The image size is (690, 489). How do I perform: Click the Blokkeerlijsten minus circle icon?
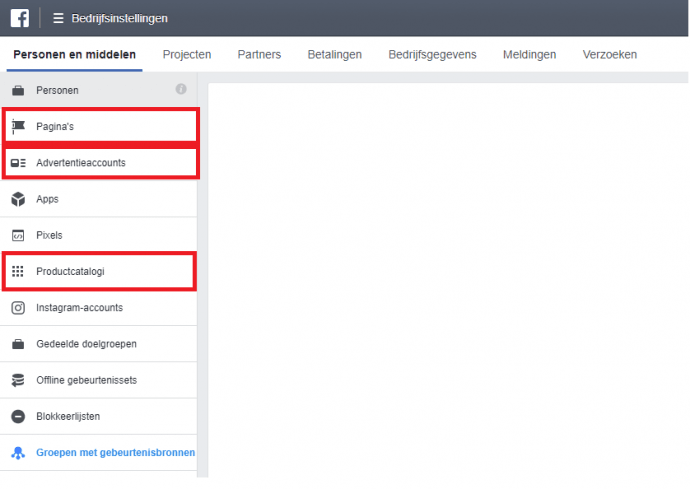tap(18, 416)
